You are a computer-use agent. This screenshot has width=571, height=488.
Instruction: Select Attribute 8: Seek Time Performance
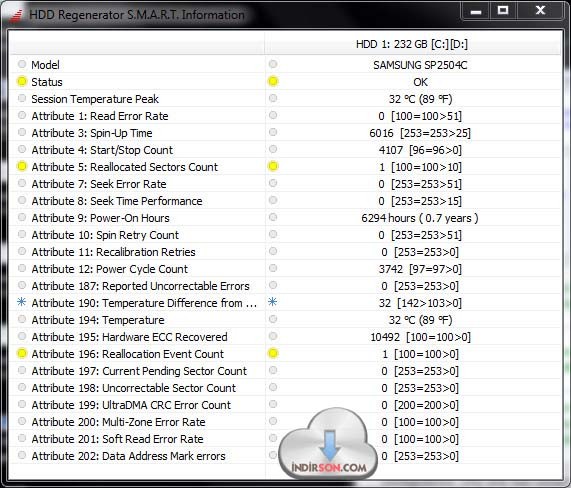(x=117, y=201)
